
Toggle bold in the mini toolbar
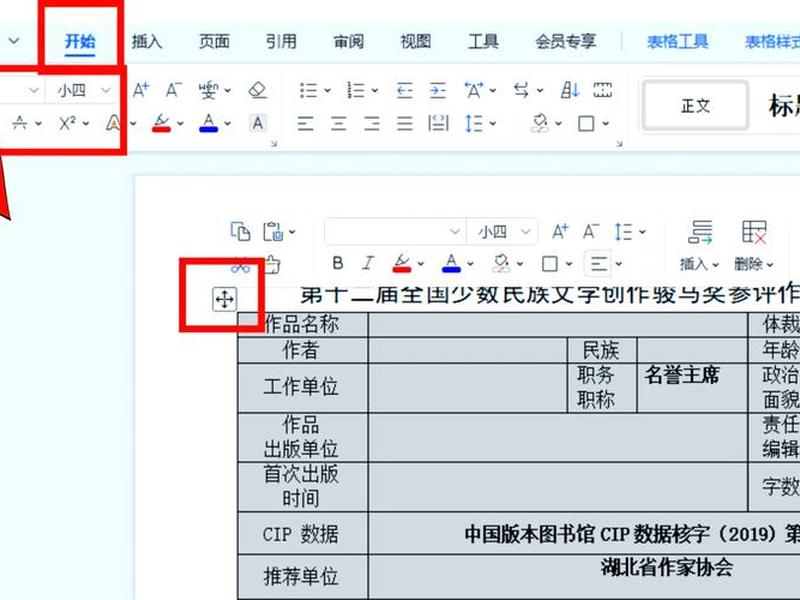(x=337, y=263)
